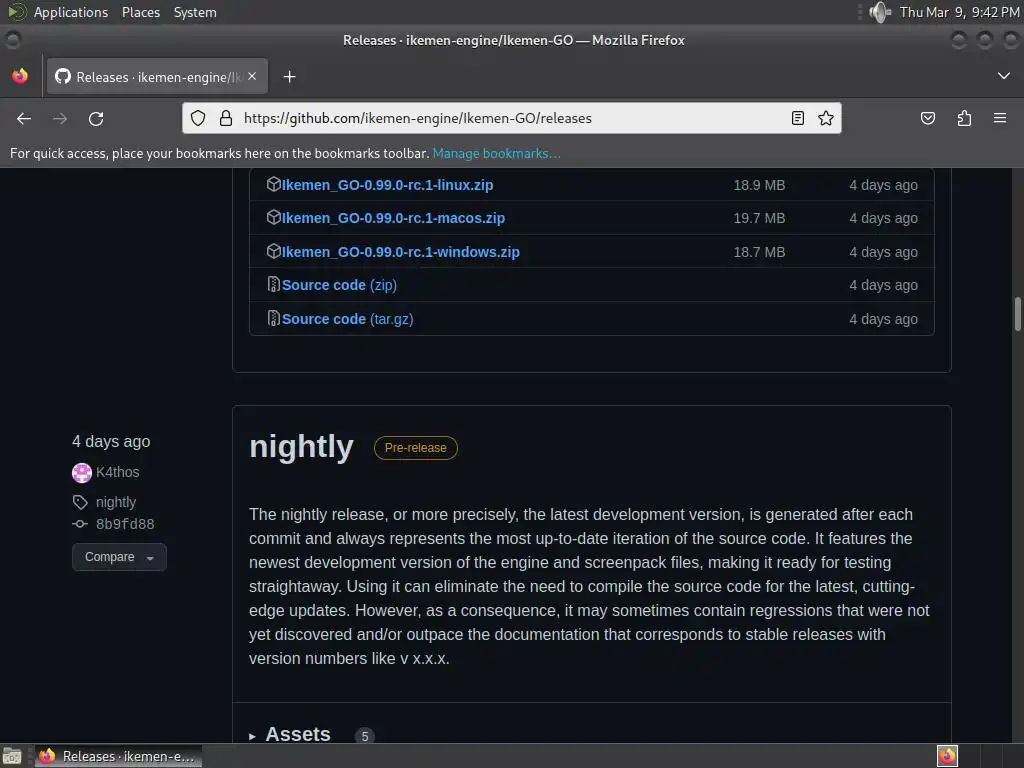Select the Releases ikemen-engine browser tab
1024x768 pixels.
tap(157, 77)
